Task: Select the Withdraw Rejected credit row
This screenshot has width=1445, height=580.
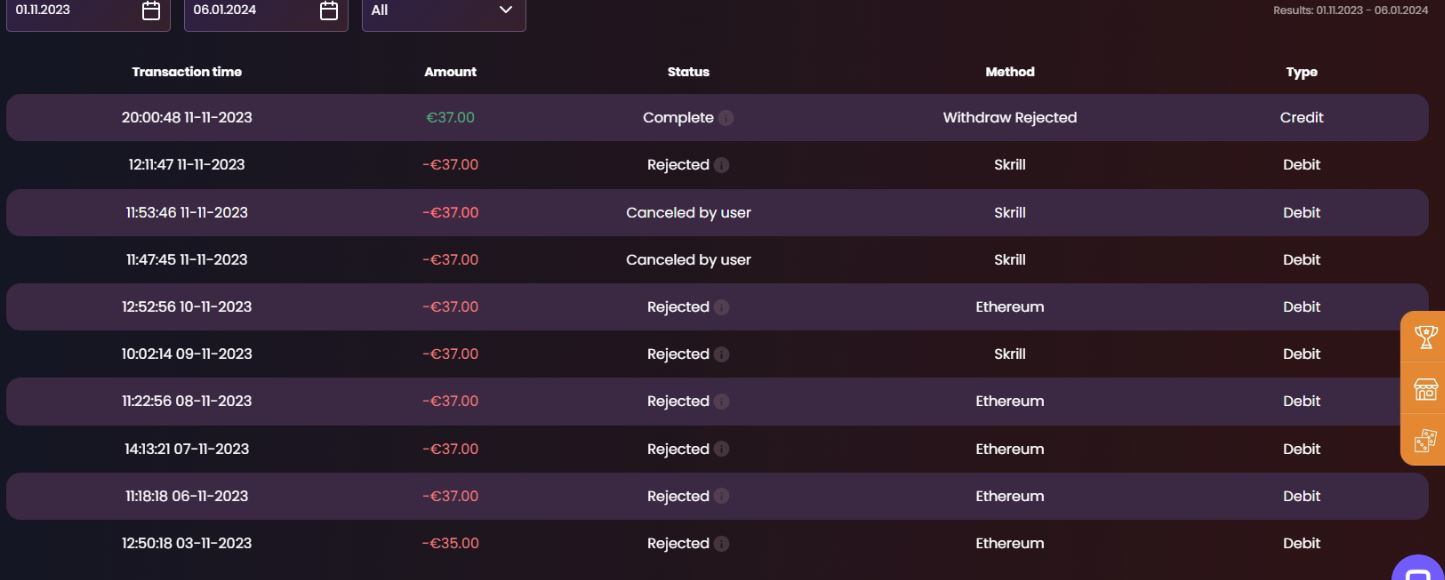Action: [x=1009, y=118]
